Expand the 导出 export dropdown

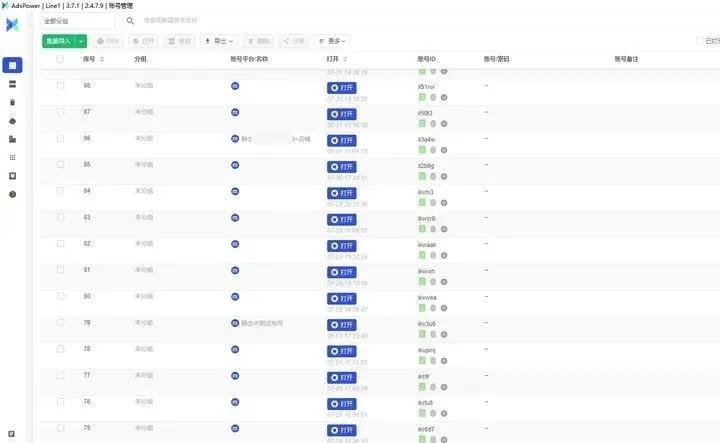[x=219, y=41]
